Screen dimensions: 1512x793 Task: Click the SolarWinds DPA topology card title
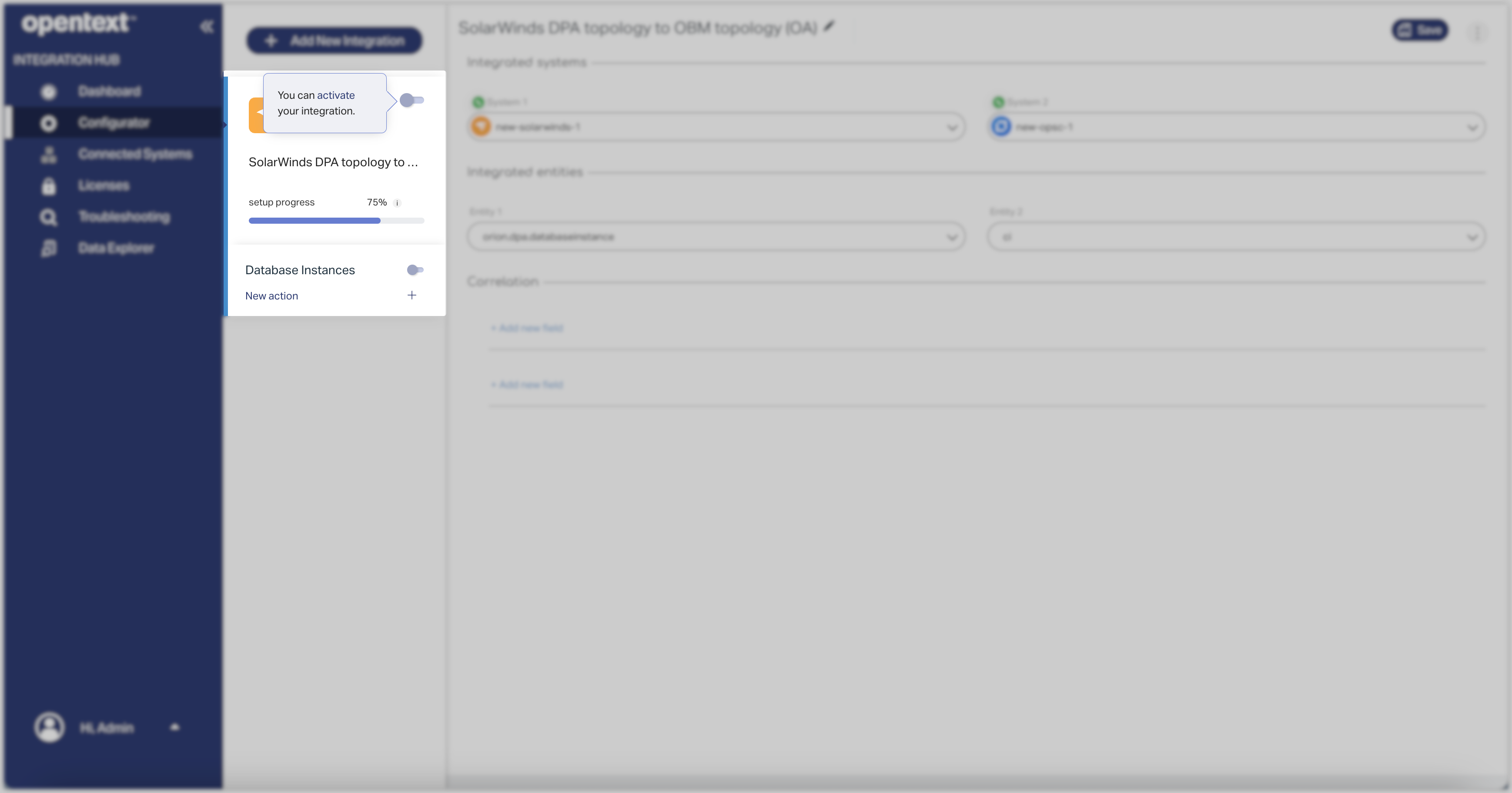click(x=333, y=162)
